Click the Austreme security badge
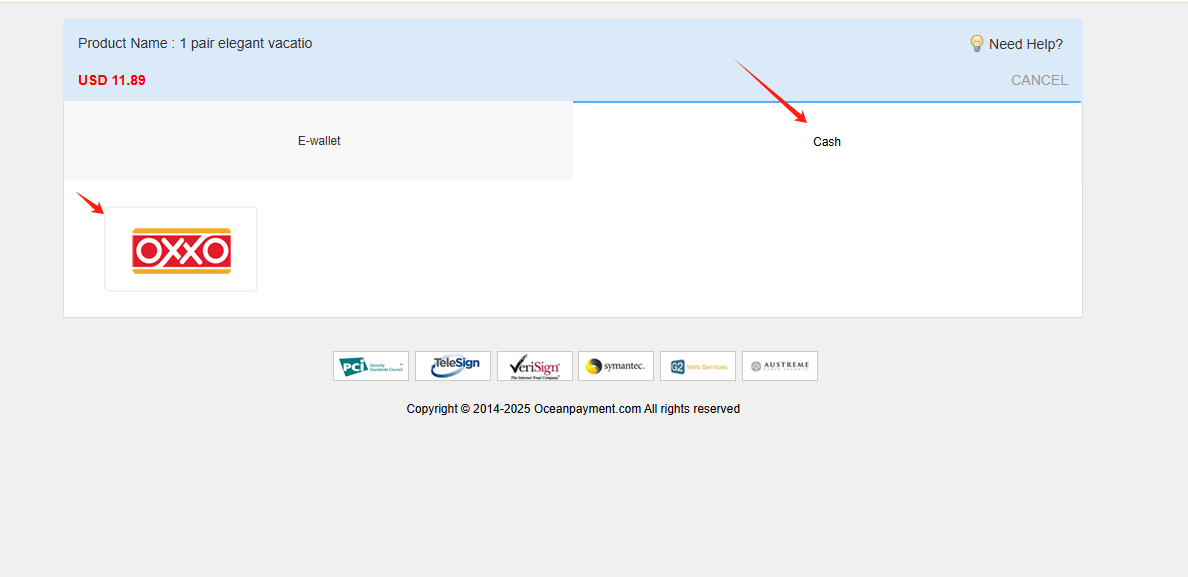Image resolution: width=1188 pixels, height=577 pixels. (780, 366)
